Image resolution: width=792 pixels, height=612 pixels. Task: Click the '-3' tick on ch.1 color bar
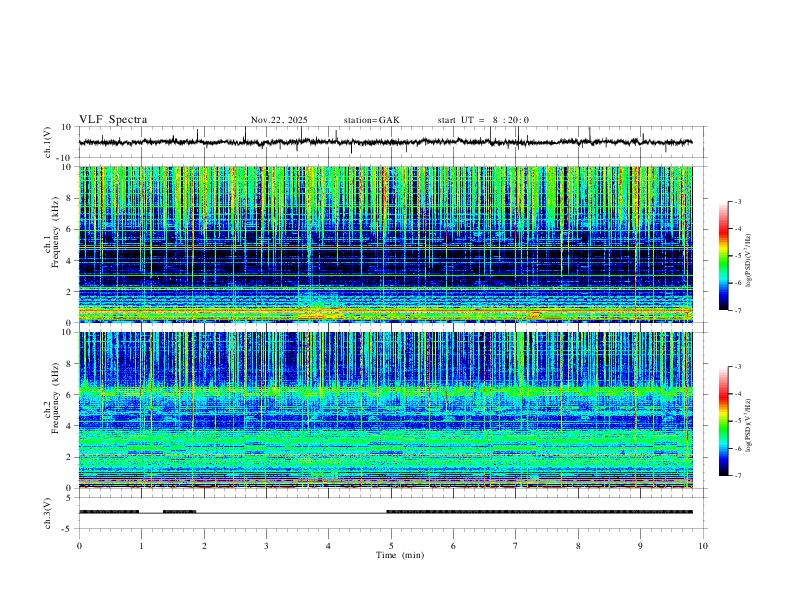[737, 201]
